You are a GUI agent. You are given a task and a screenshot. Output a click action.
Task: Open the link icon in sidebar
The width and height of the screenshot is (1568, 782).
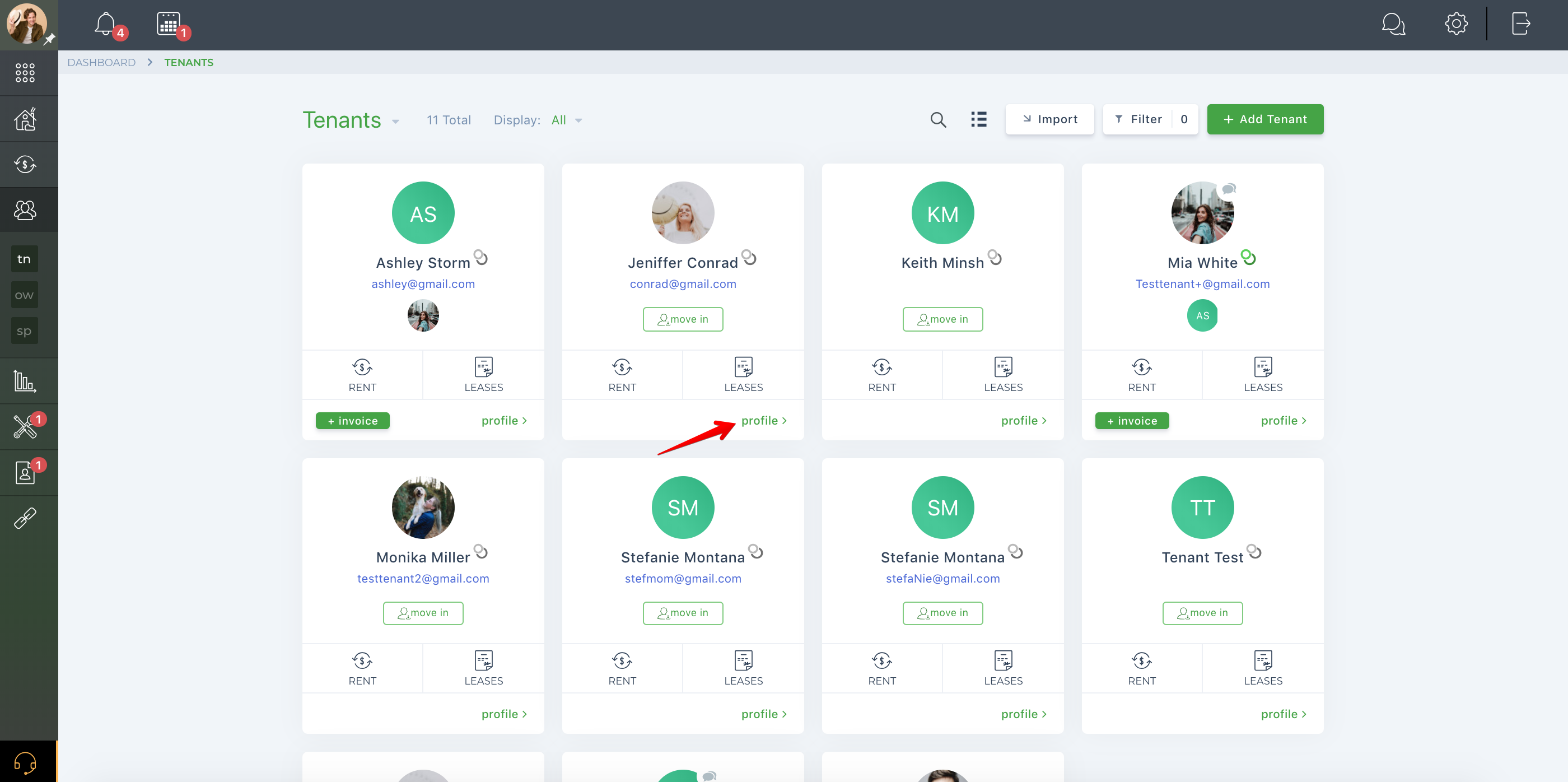pyautogui.click(x=25, y=518)
